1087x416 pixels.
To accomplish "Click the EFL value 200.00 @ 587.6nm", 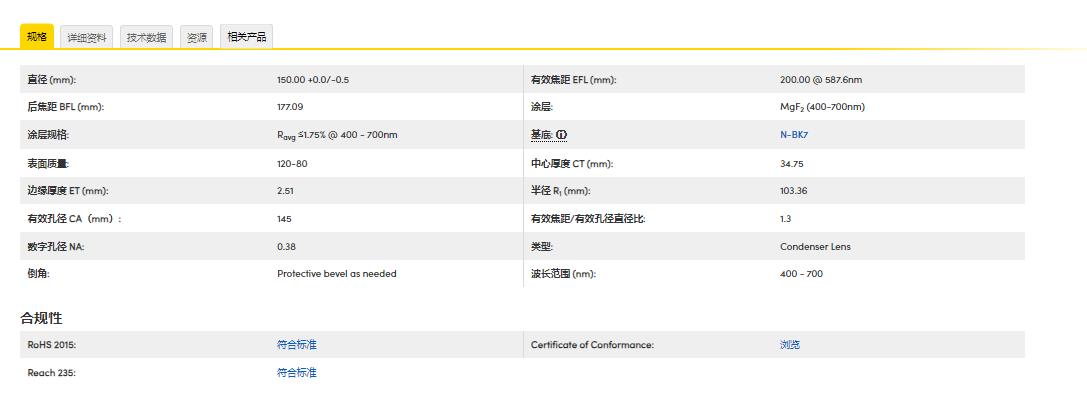I will [820, 80].
